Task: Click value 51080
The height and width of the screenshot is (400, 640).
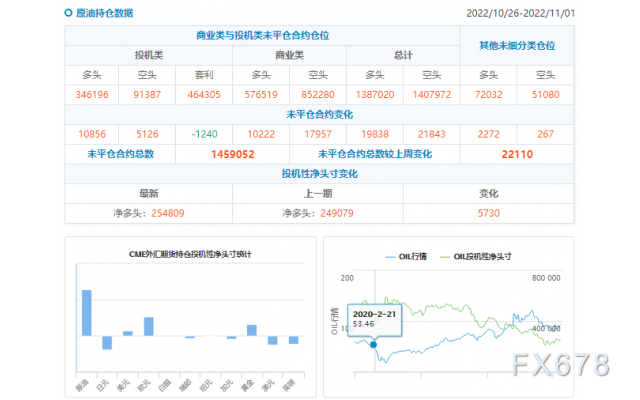Action: coord(545,95)
